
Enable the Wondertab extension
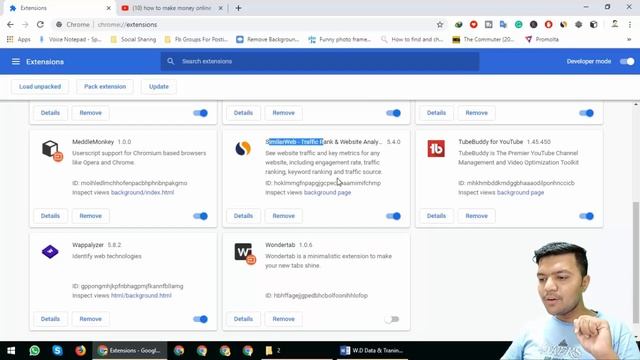[392, 319]
